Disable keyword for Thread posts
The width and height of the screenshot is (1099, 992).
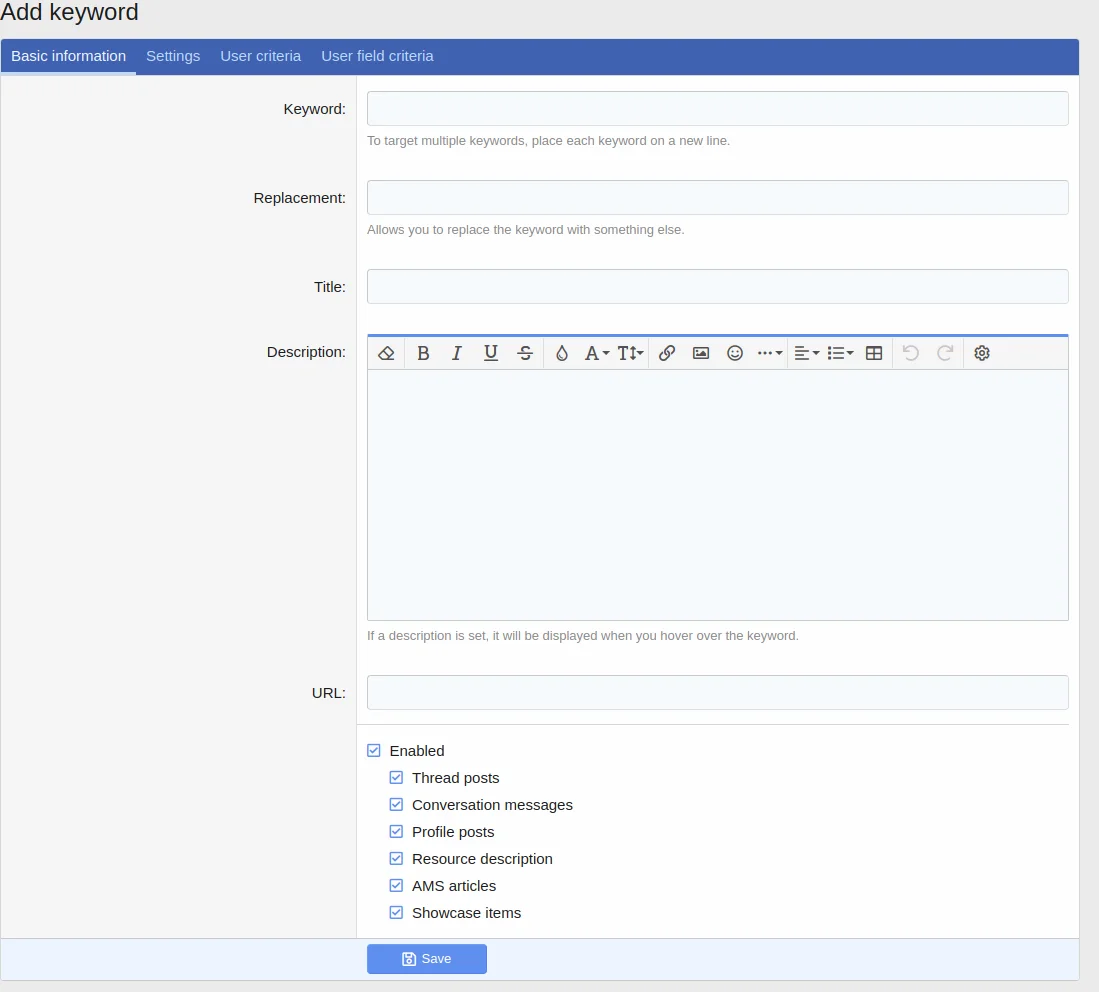pyautogui.click(x=397, y=778)
